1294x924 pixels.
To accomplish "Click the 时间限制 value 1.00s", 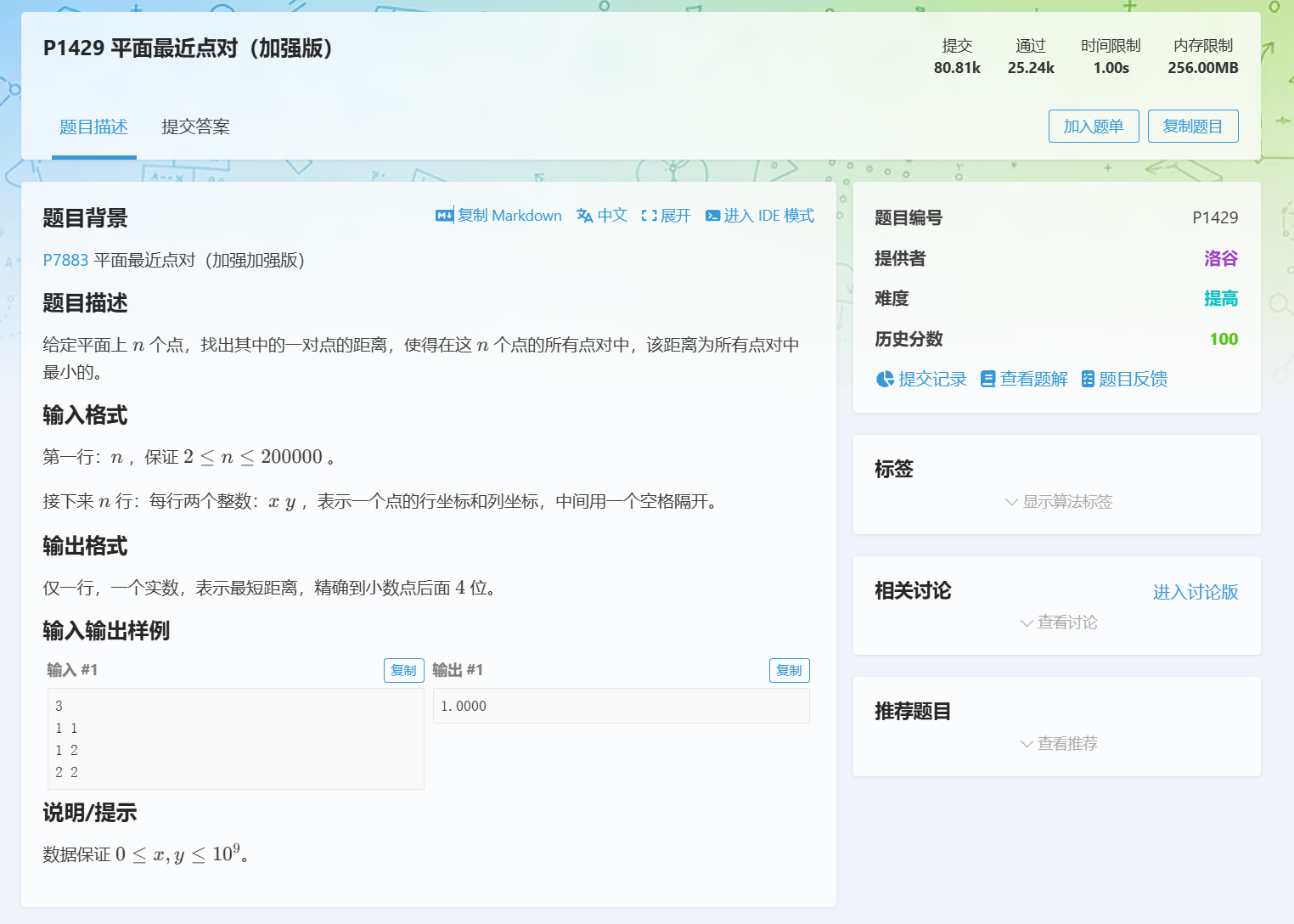I will [1111, 68].
